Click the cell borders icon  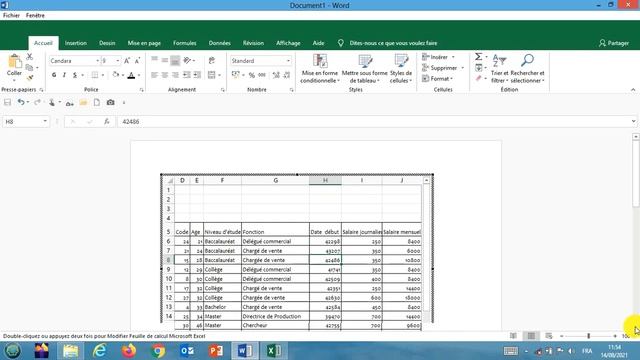(95, 75)
